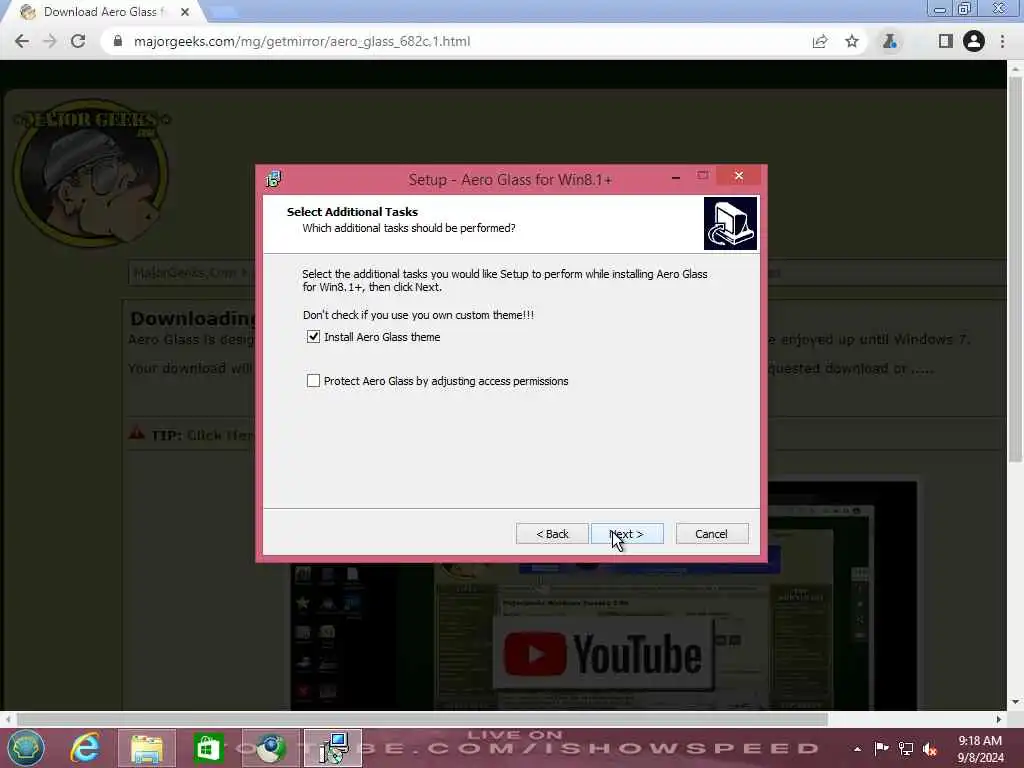Launch Internet Explorer from taskbar
Screen dimensions: 1024x768
click(86, 748)
